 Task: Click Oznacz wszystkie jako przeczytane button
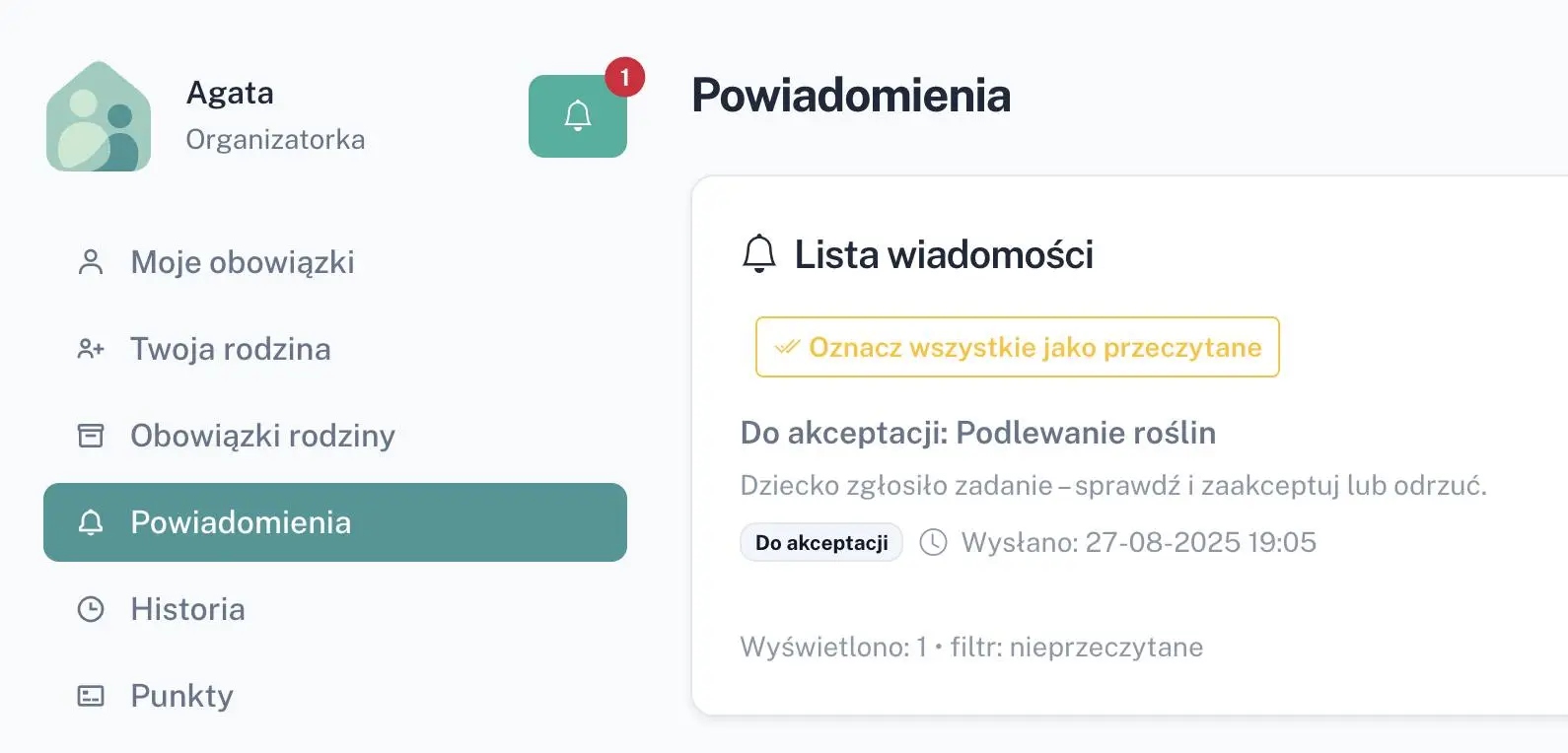1017,347
